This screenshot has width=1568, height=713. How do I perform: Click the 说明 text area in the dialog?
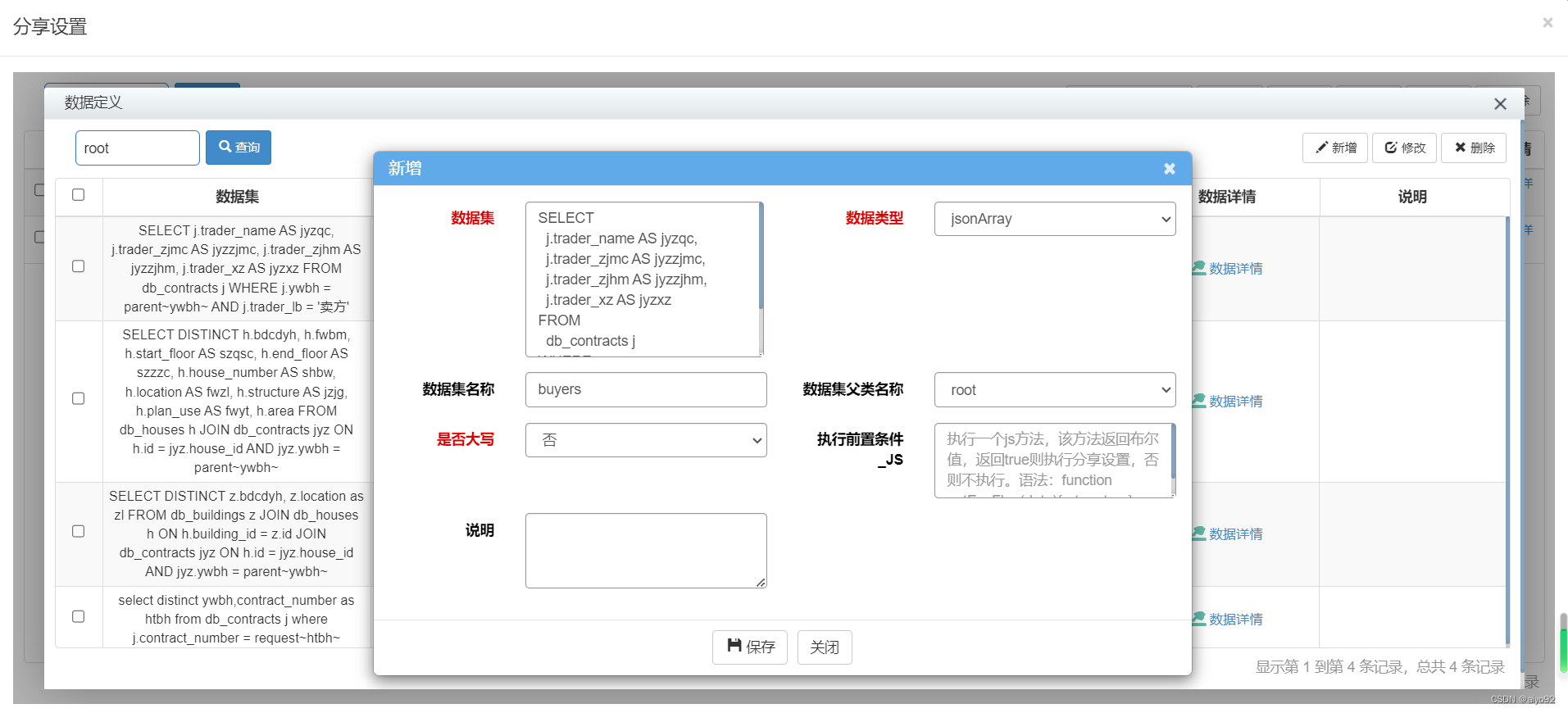(646, 551)
